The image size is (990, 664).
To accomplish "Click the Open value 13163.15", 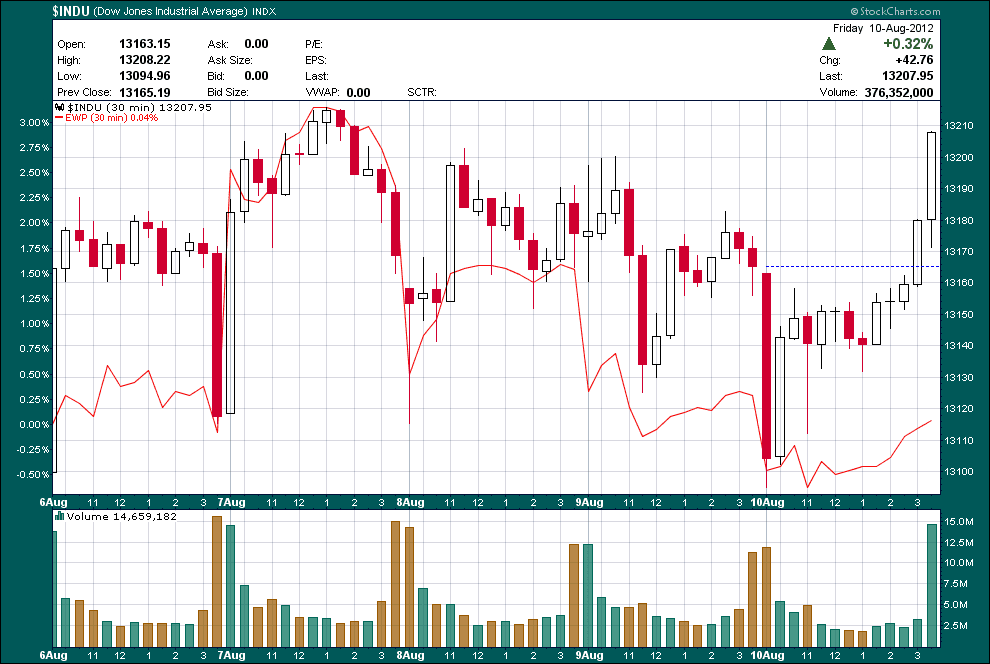I will coord(145,44).
